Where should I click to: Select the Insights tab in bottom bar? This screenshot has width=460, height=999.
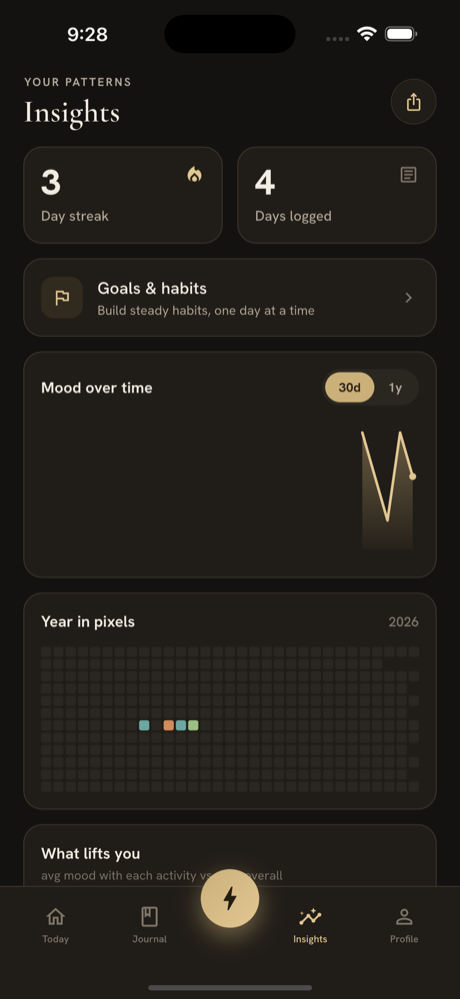pos(310,925)
